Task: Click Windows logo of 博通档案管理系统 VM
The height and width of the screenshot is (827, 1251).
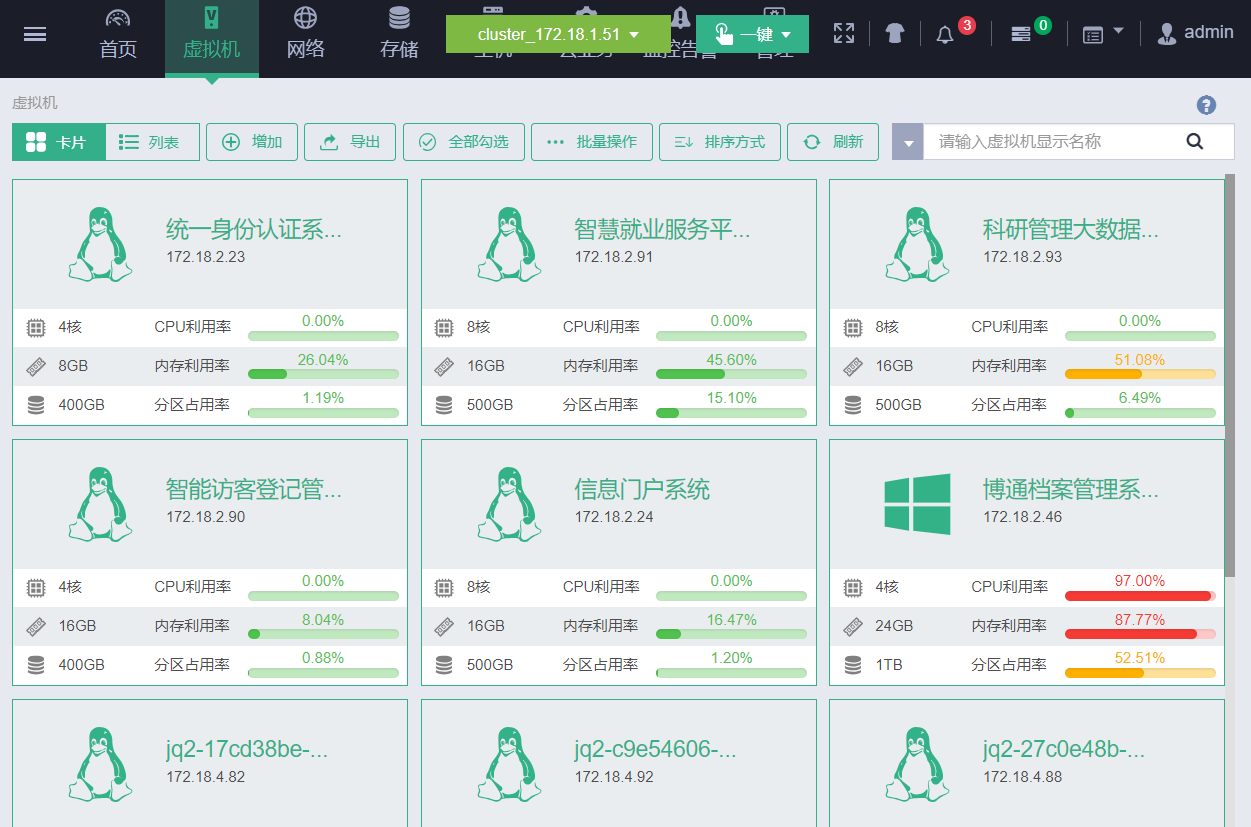Action: tap(916, 503)
